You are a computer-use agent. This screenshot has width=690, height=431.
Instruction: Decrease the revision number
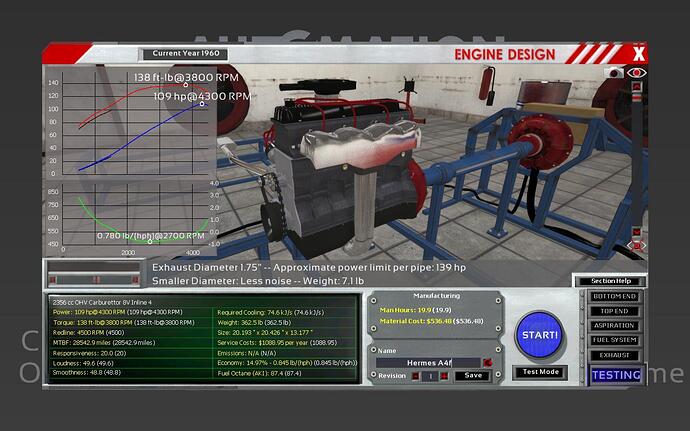(413, 376)
